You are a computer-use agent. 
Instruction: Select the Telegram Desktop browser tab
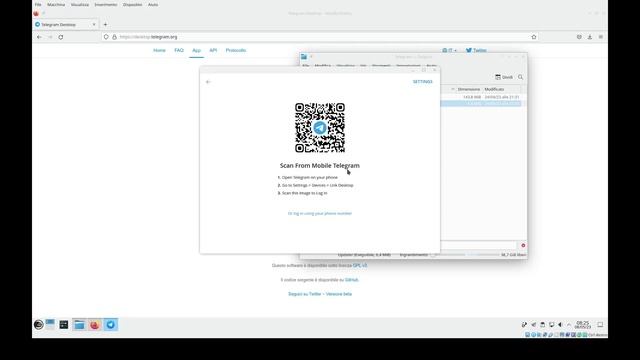(x=65, y=24)
